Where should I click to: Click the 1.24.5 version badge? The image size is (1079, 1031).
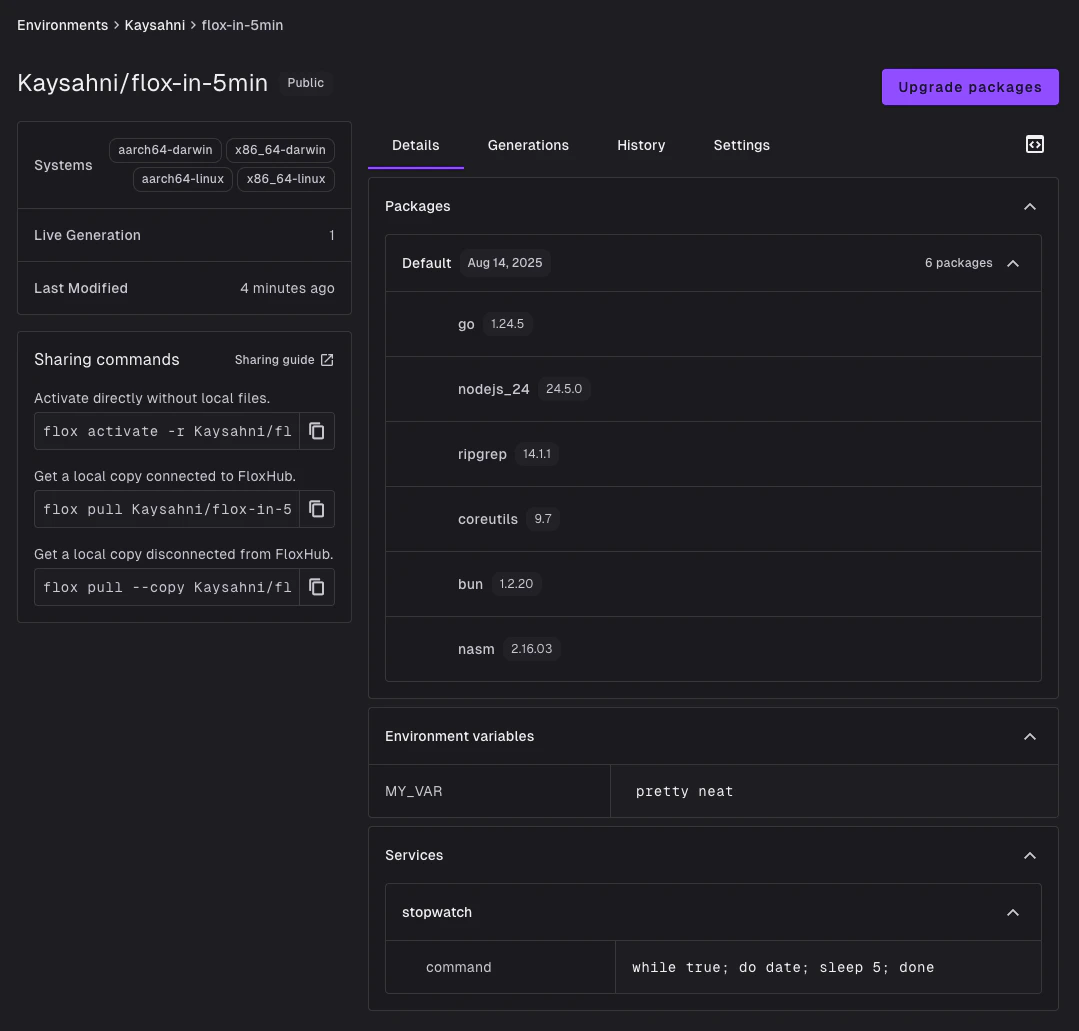click(507, 324)
